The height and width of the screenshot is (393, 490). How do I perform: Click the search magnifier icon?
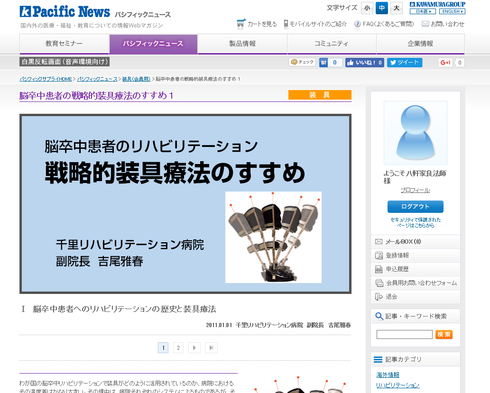click(379, 316)
